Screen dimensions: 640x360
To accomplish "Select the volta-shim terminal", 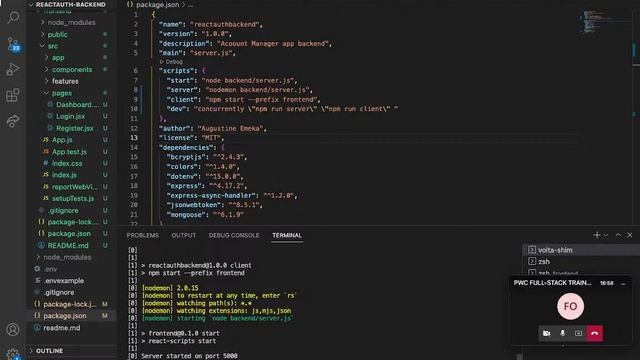I will 581,250.
